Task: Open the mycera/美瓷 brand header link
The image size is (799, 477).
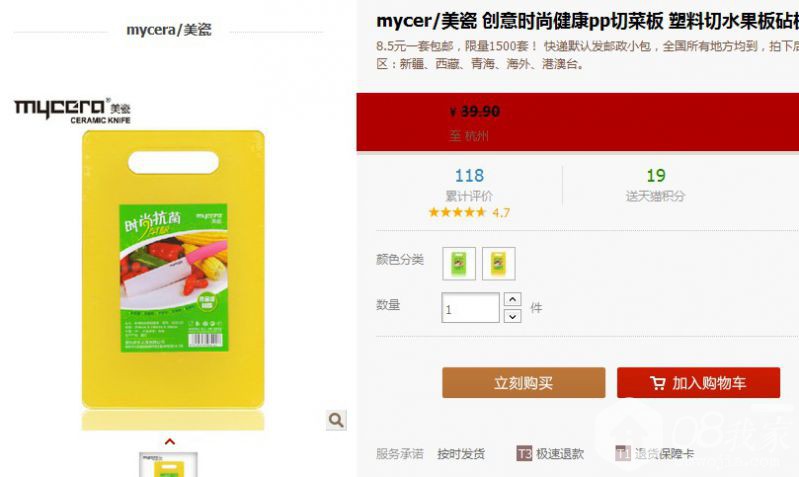Action: 169,30
